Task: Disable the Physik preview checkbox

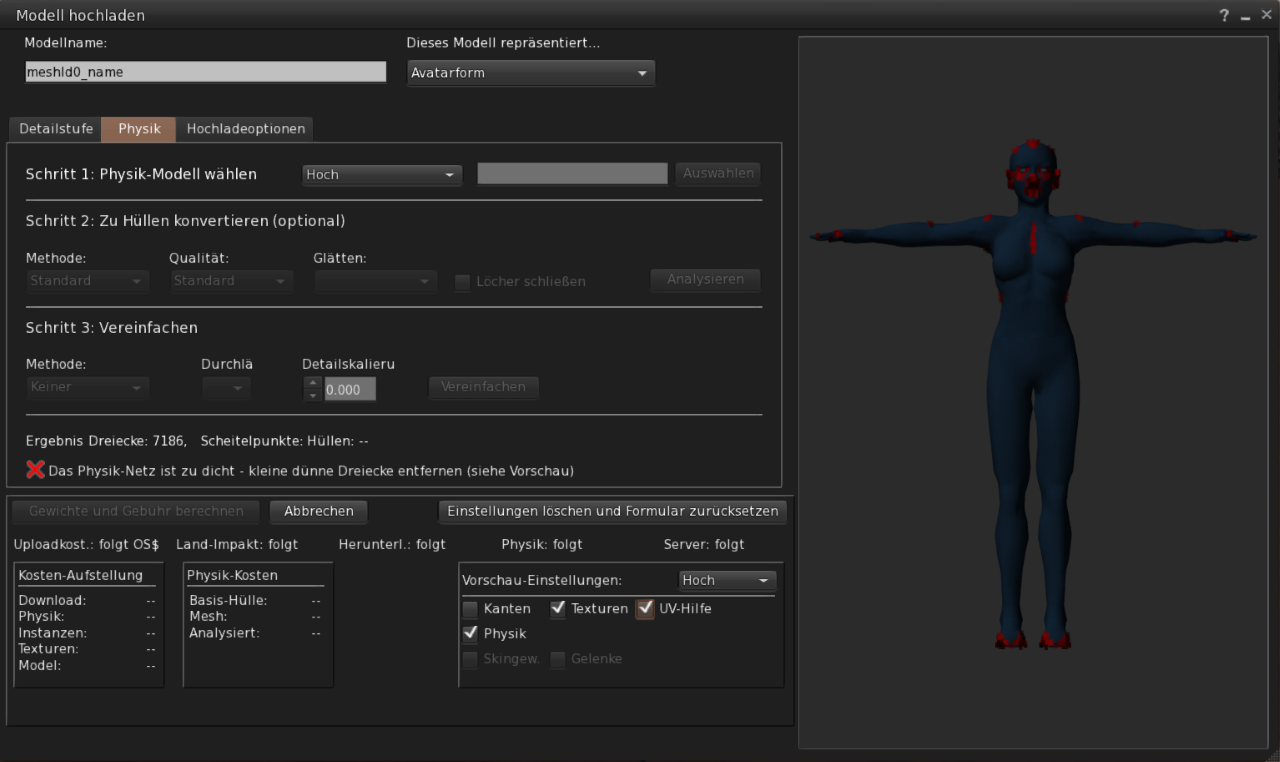Action: (470, 633)
